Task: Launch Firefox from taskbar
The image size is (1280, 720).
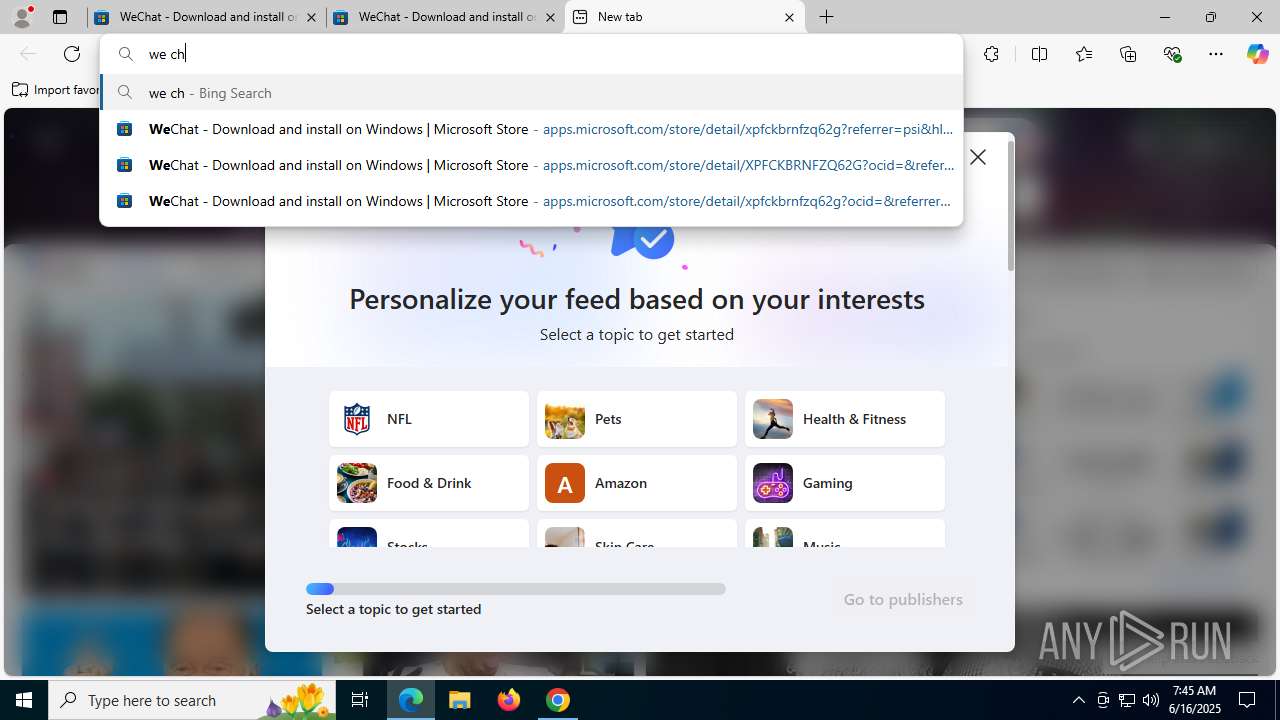Action: [509, 700]
